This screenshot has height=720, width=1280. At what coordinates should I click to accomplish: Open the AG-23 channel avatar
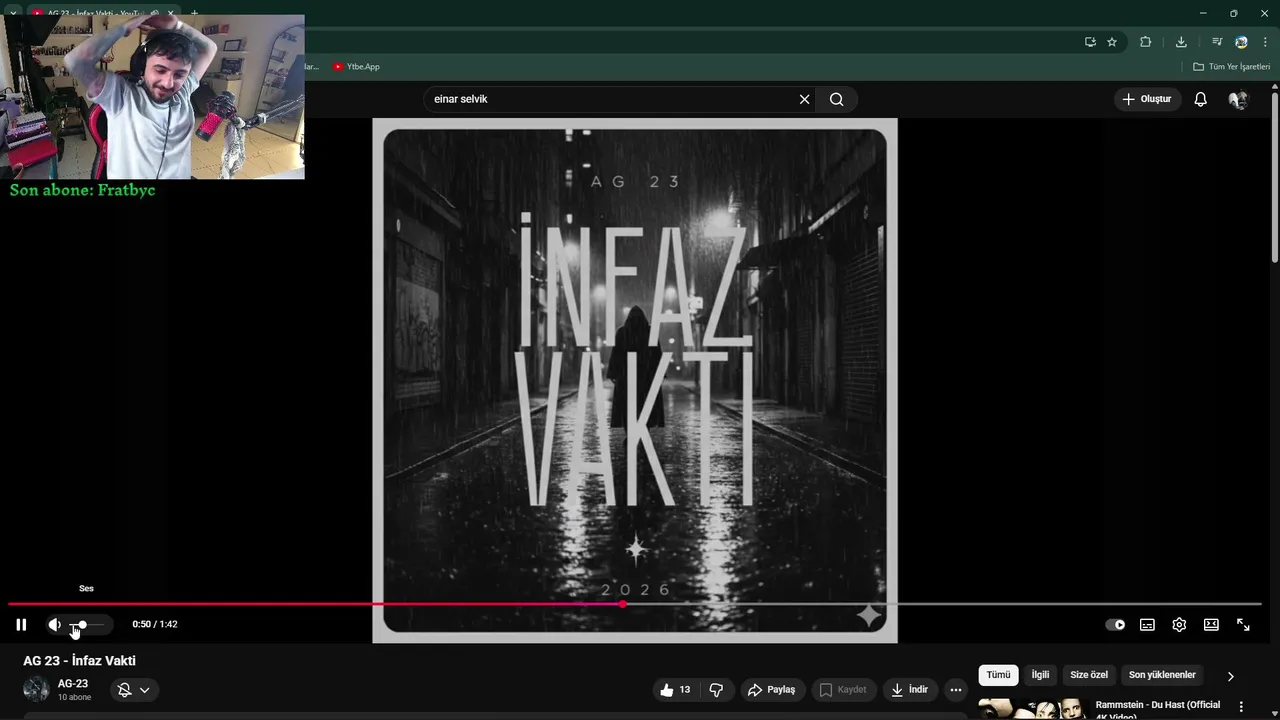36,690
